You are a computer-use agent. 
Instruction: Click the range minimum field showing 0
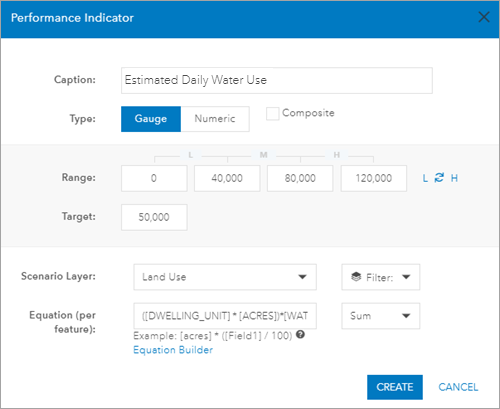pyautogui.click(x=154, y=178)
